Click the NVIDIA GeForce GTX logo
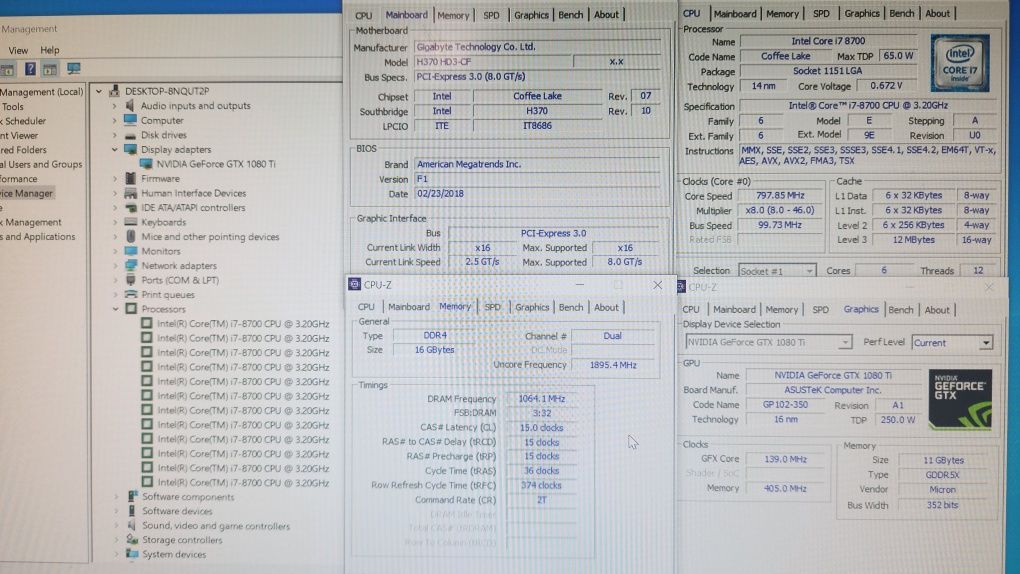Image resolution: width=1020 pixels, height=574 pixels. coord(960,400)
